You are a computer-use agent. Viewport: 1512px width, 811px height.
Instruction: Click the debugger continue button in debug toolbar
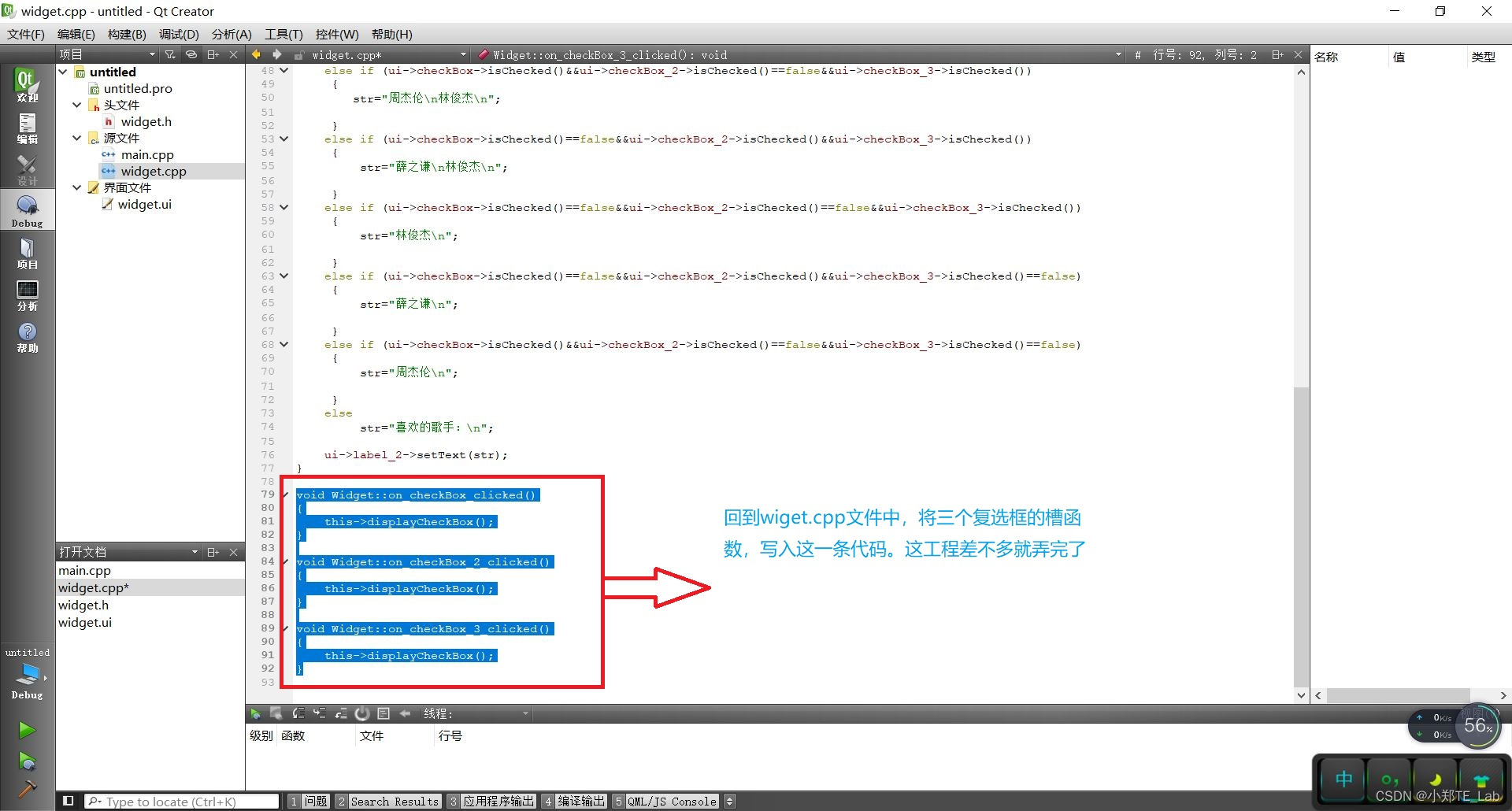[255, 713]
